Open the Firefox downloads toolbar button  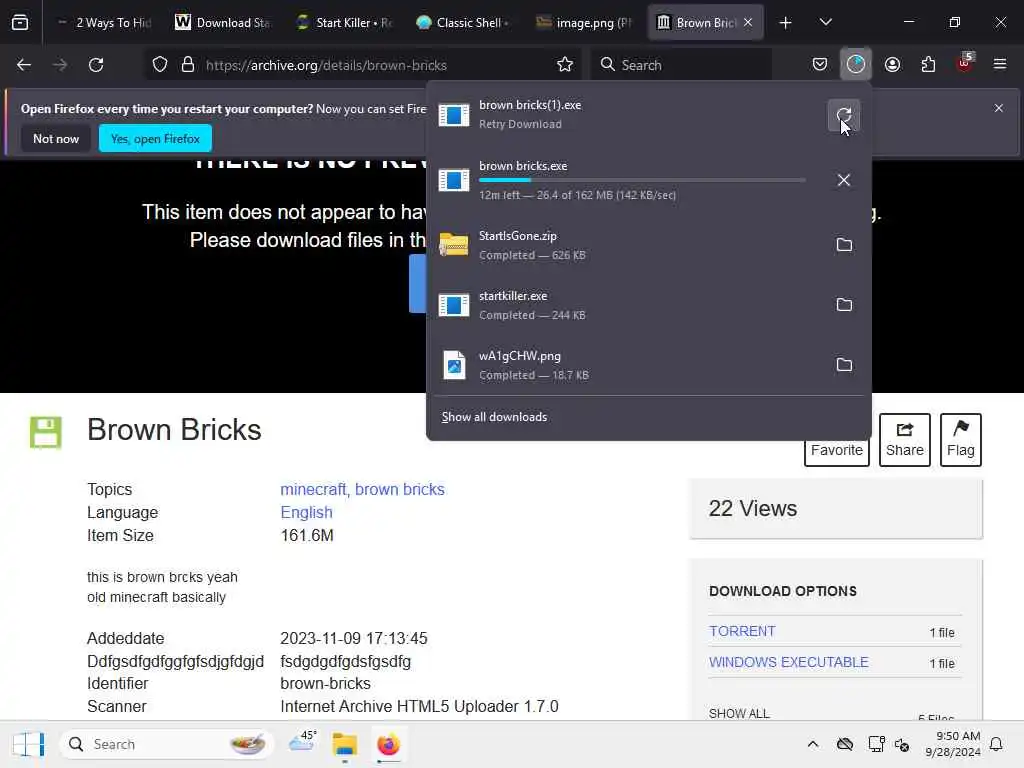tap(856, 65)
